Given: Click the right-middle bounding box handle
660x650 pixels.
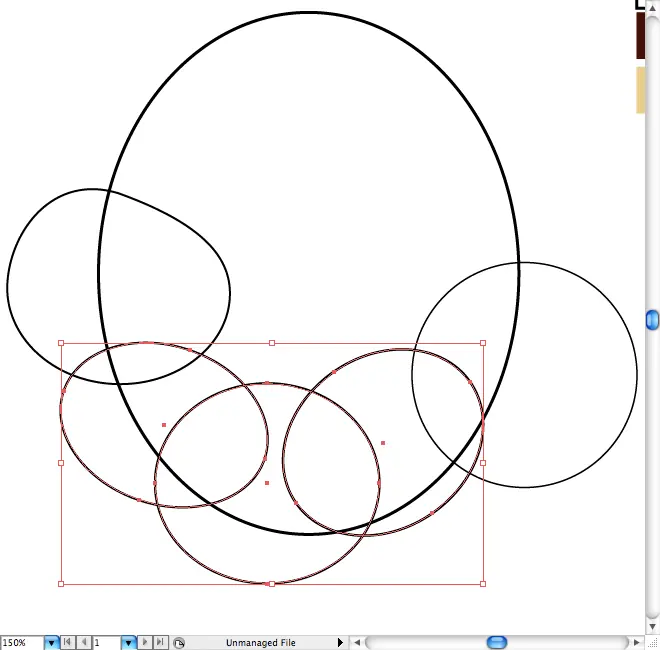Looking at the screenshot, I should [483, 463].
